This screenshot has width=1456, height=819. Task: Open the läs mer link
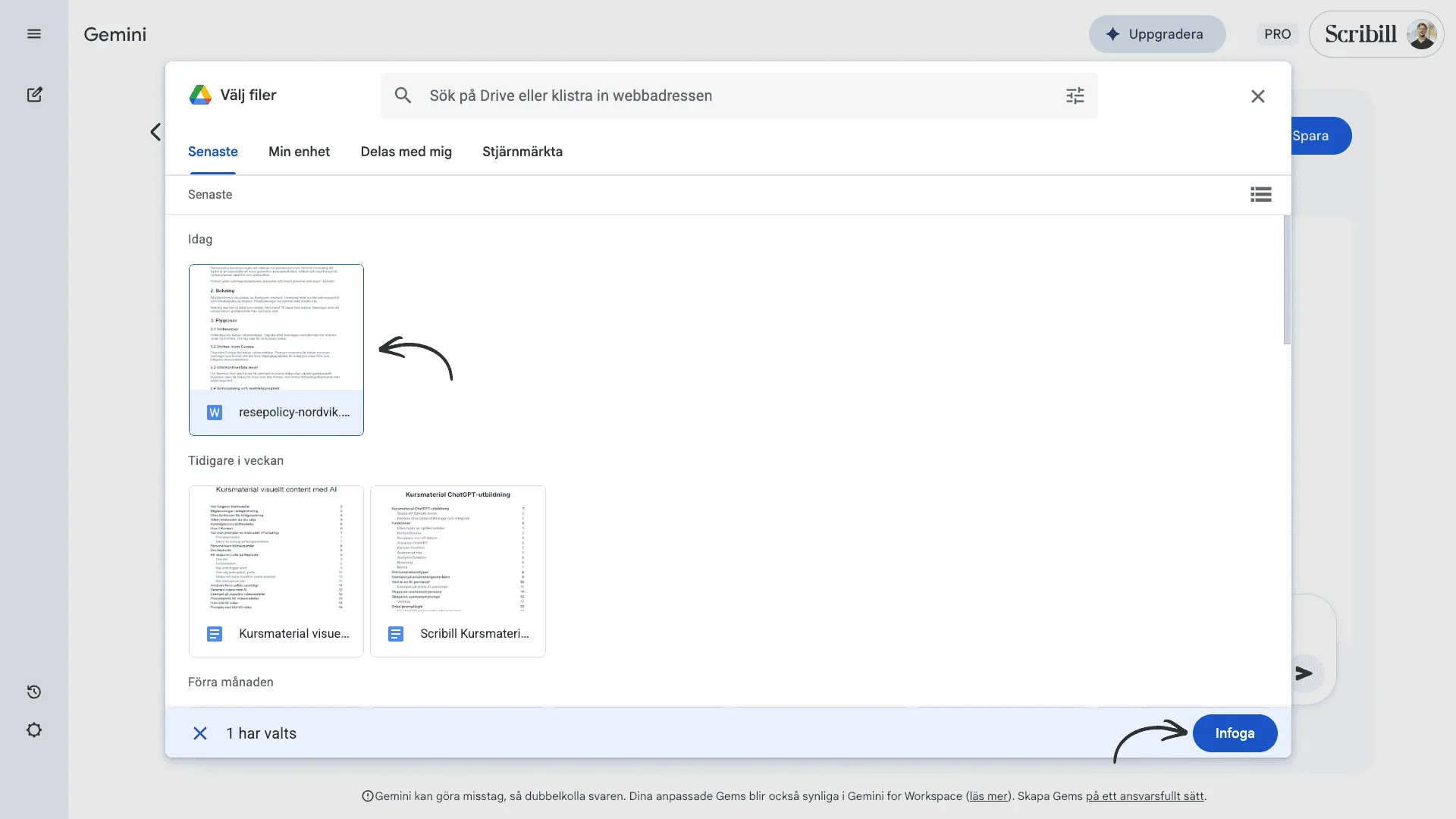point(989,796)
